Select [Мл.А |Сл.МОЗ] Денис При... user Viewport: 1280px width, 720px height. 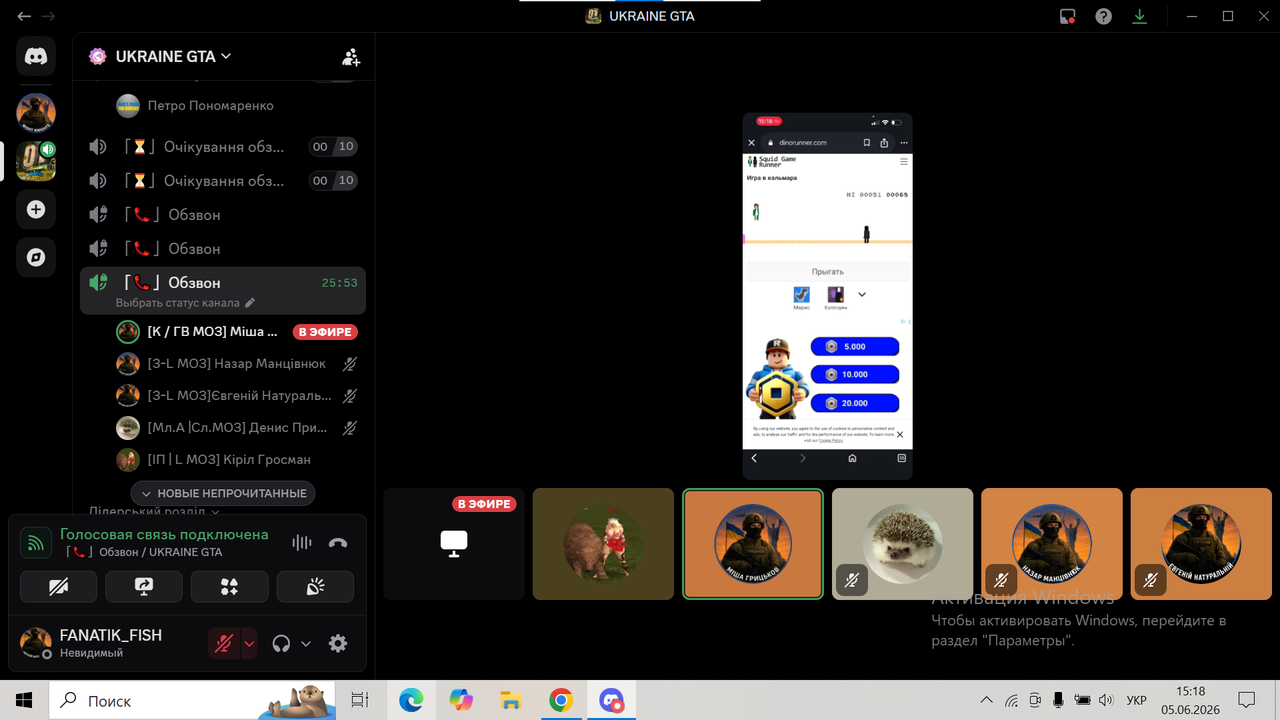click(x=236, y=428)
